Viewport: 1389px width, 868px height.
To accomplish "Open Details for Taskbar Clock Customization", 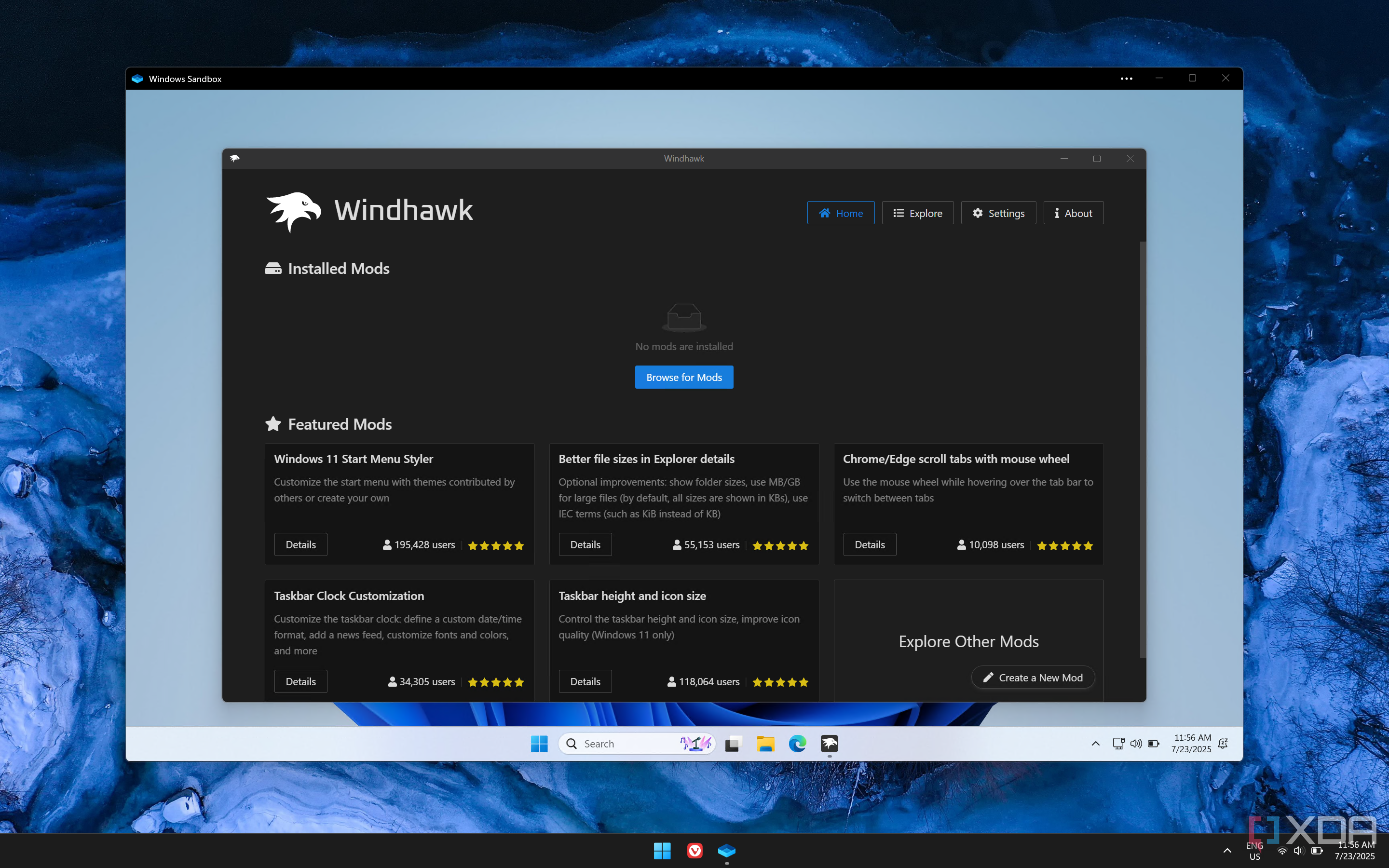I will click(x=301, y=681).
